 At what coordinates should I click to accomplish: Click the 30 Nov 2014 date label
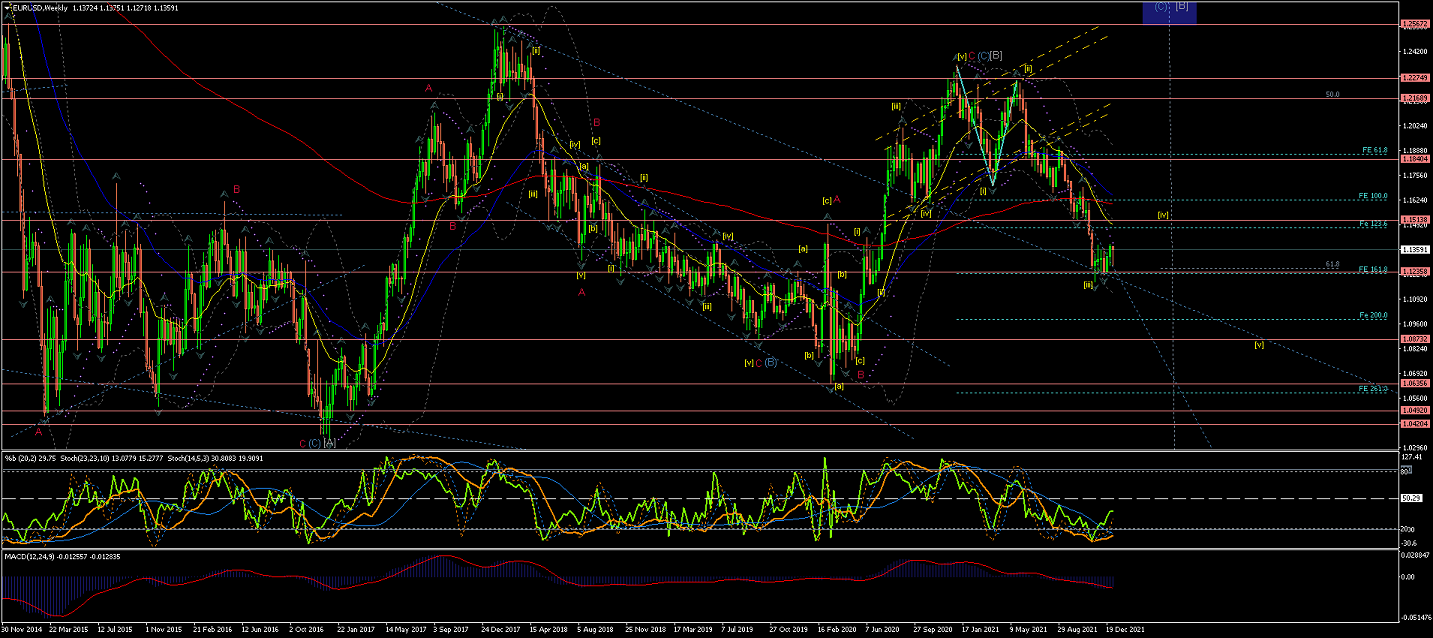pos(22,630)
